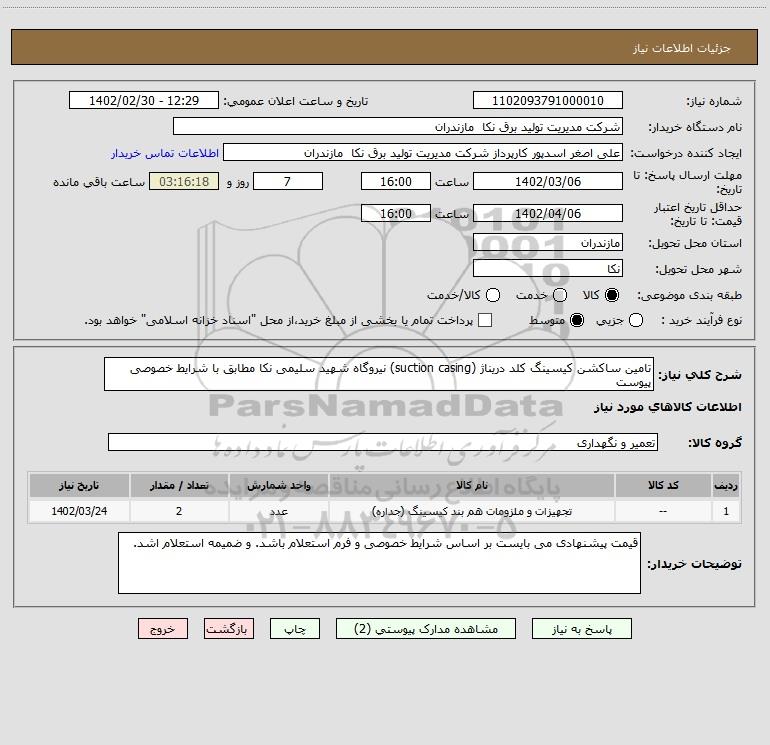Click the need date cell 1402/03/24
The image size is (770, 745).
pyautogui.click(x=79, y=511)
